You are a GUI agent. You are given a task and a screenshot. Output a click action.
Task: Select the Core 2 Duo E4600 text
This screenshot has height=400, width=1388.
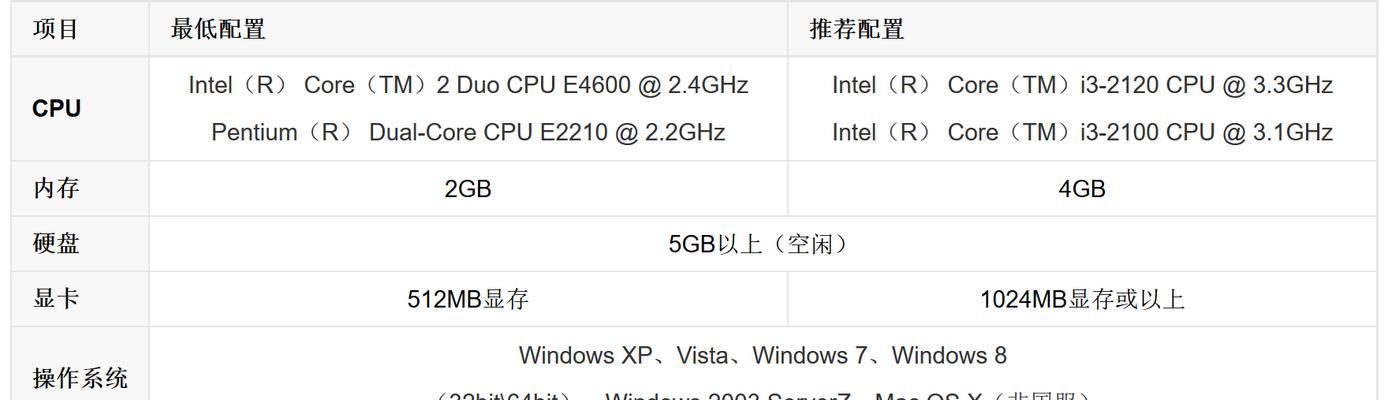click(x=468, y=85)
